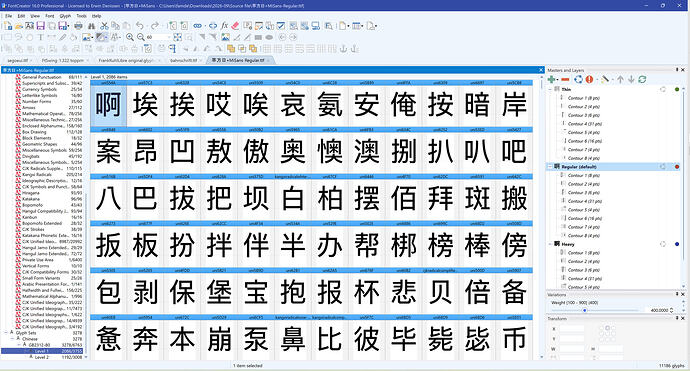This screenshot has width=690, height=371.
Task: Click the New font toolbar icon
Action: (7, 26)
